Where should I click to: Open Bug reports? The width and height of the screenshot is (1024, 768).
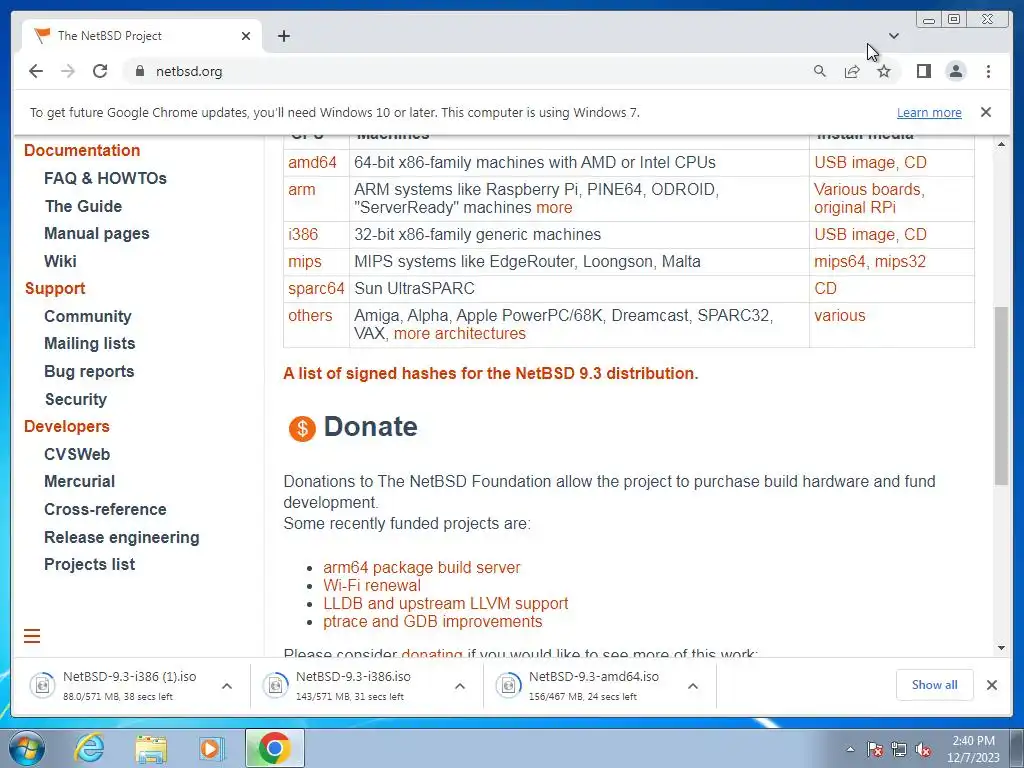click(x=89, y=372)
